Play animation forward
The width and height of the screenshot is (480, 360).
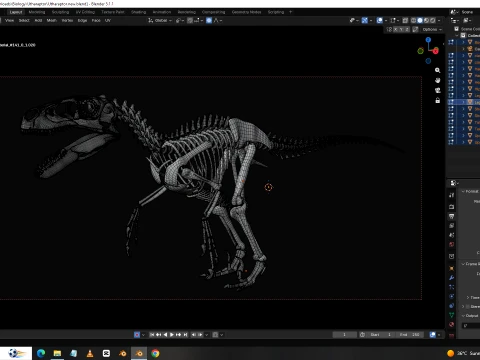[172, 335]
